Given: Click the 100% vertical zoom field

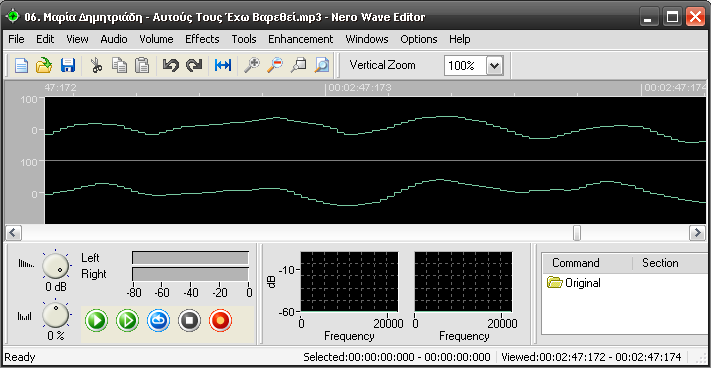Looking at the screenshot, I should pyautogui.click(x=466, y=66).
